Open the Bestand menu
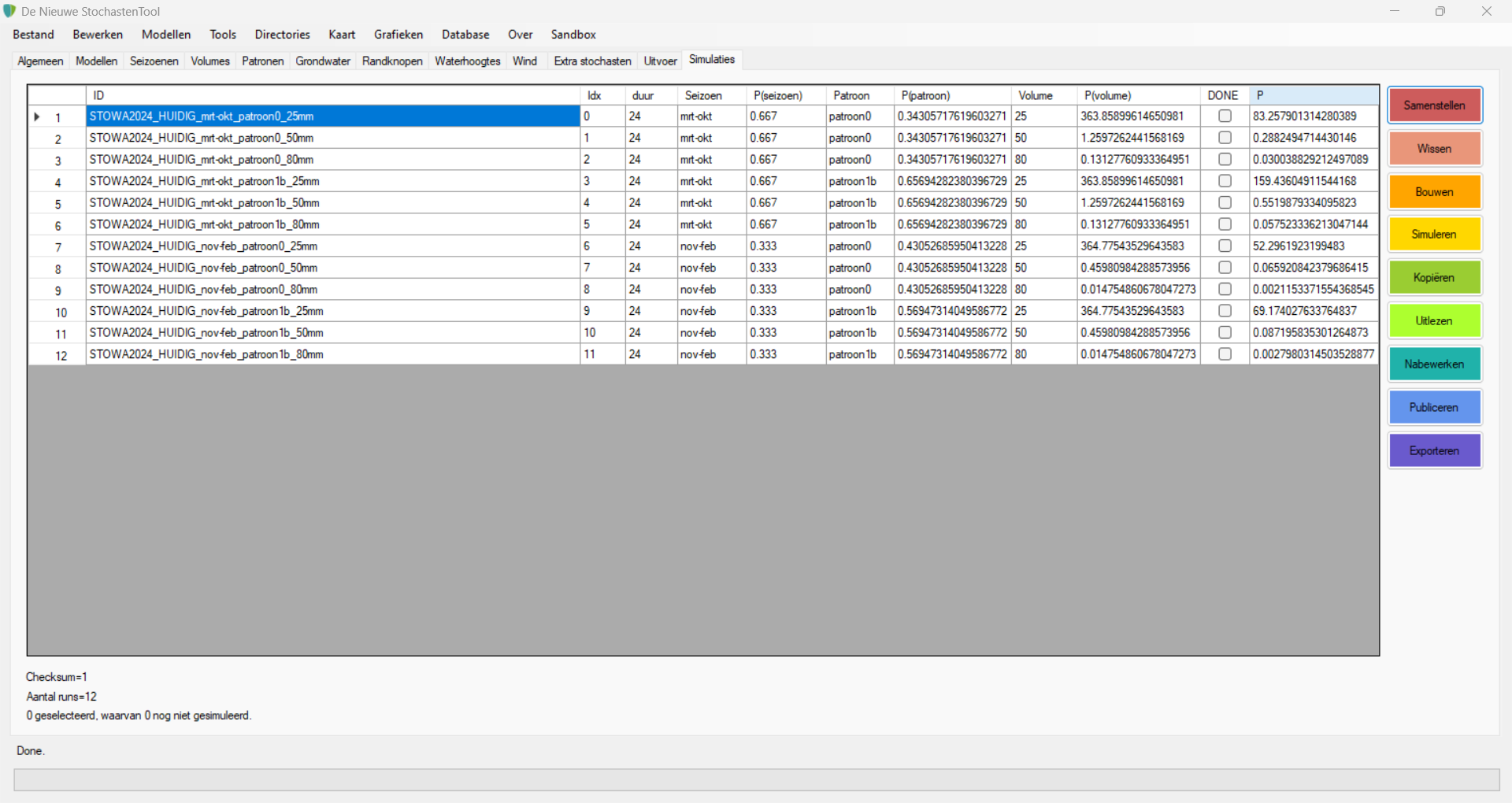This screenshot has width=1512, height=803. (34, 35)
